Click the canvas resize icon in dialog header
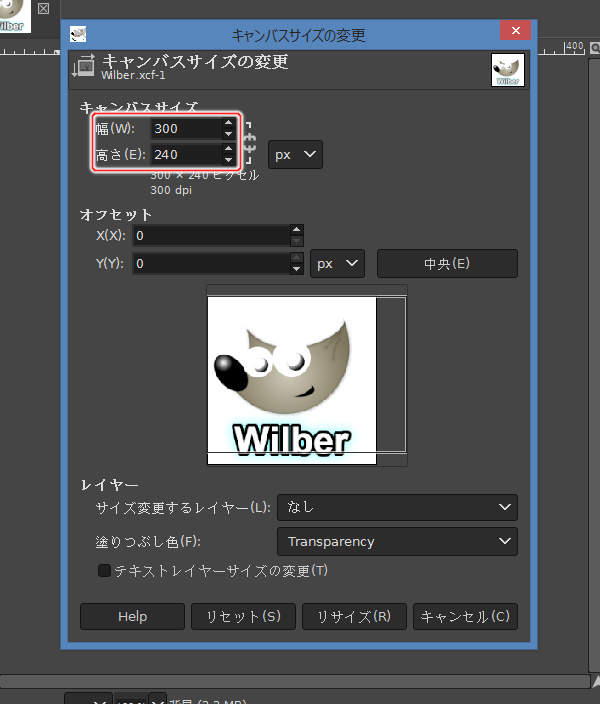This screenshot has width=600, height=704. coord(84,66)
